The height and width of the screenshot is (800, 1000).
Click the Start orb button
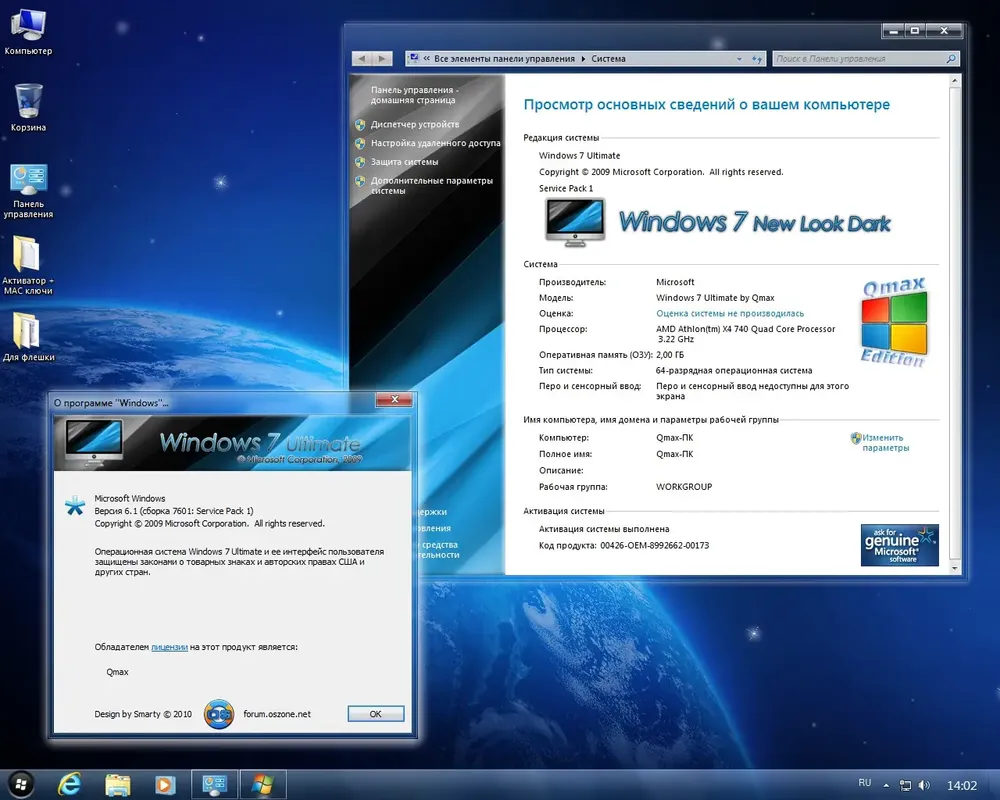(20, 784)
